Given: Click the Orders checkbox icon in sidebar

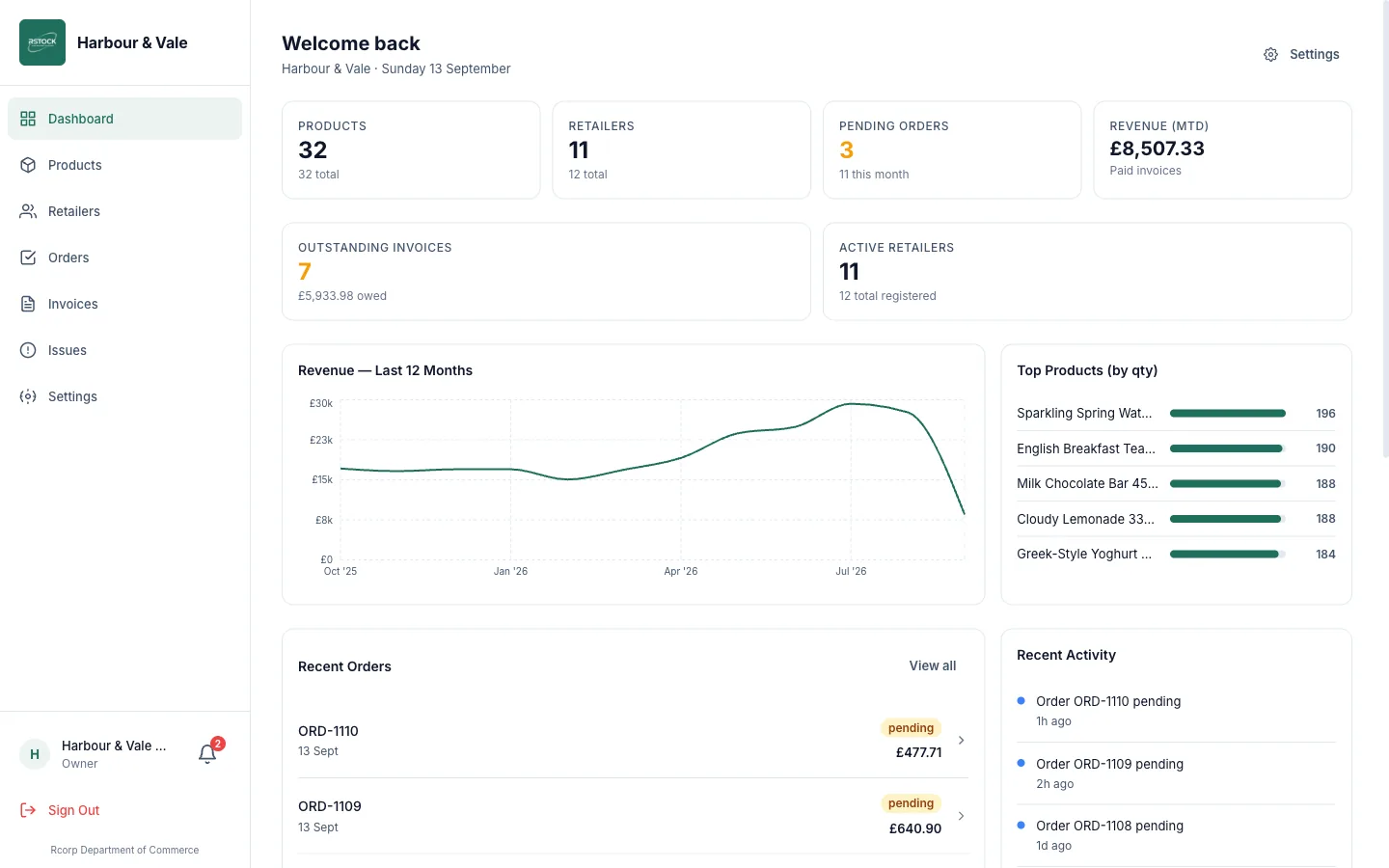Looking at the screenshot, I should click(x=28, y=258).
